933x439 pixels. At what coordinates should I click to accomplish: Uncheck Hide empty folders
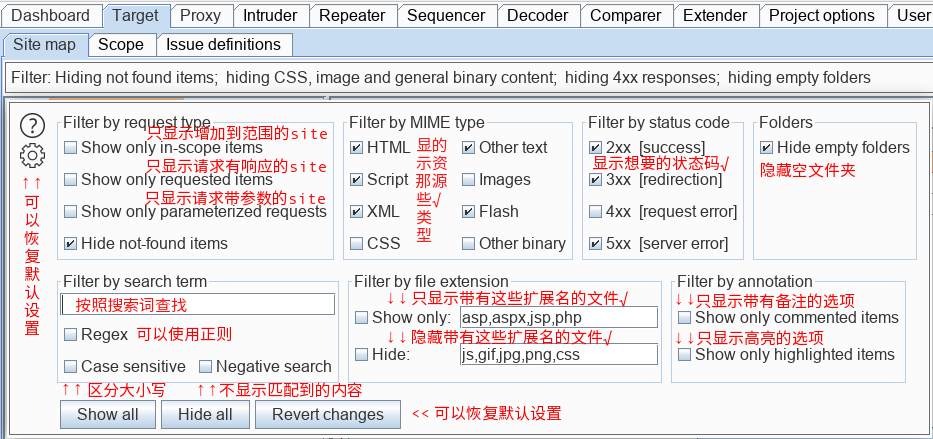tap(767, 148)
